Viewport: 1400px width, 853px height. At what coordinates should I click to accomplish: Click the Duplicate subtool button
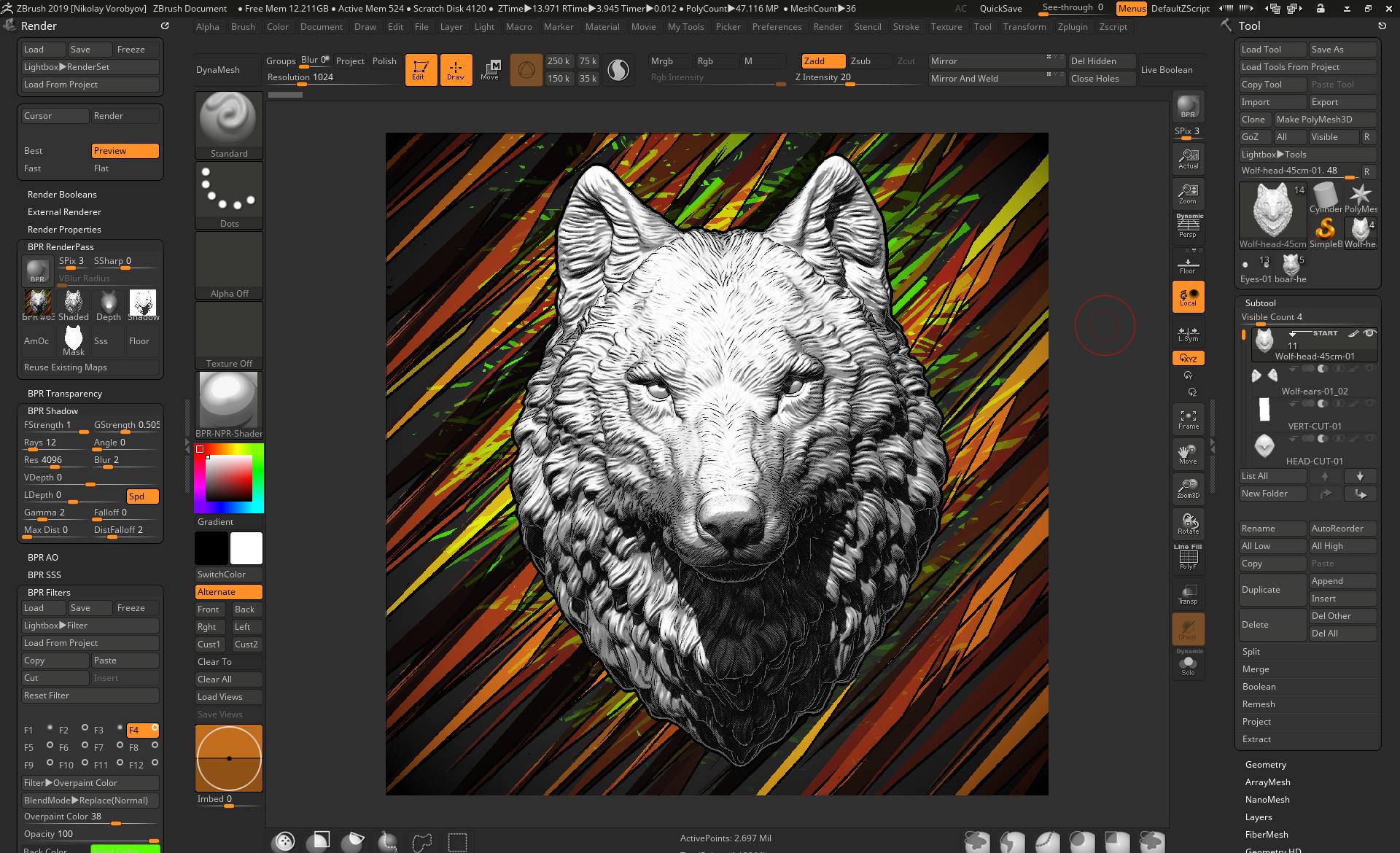point(1273,590)
